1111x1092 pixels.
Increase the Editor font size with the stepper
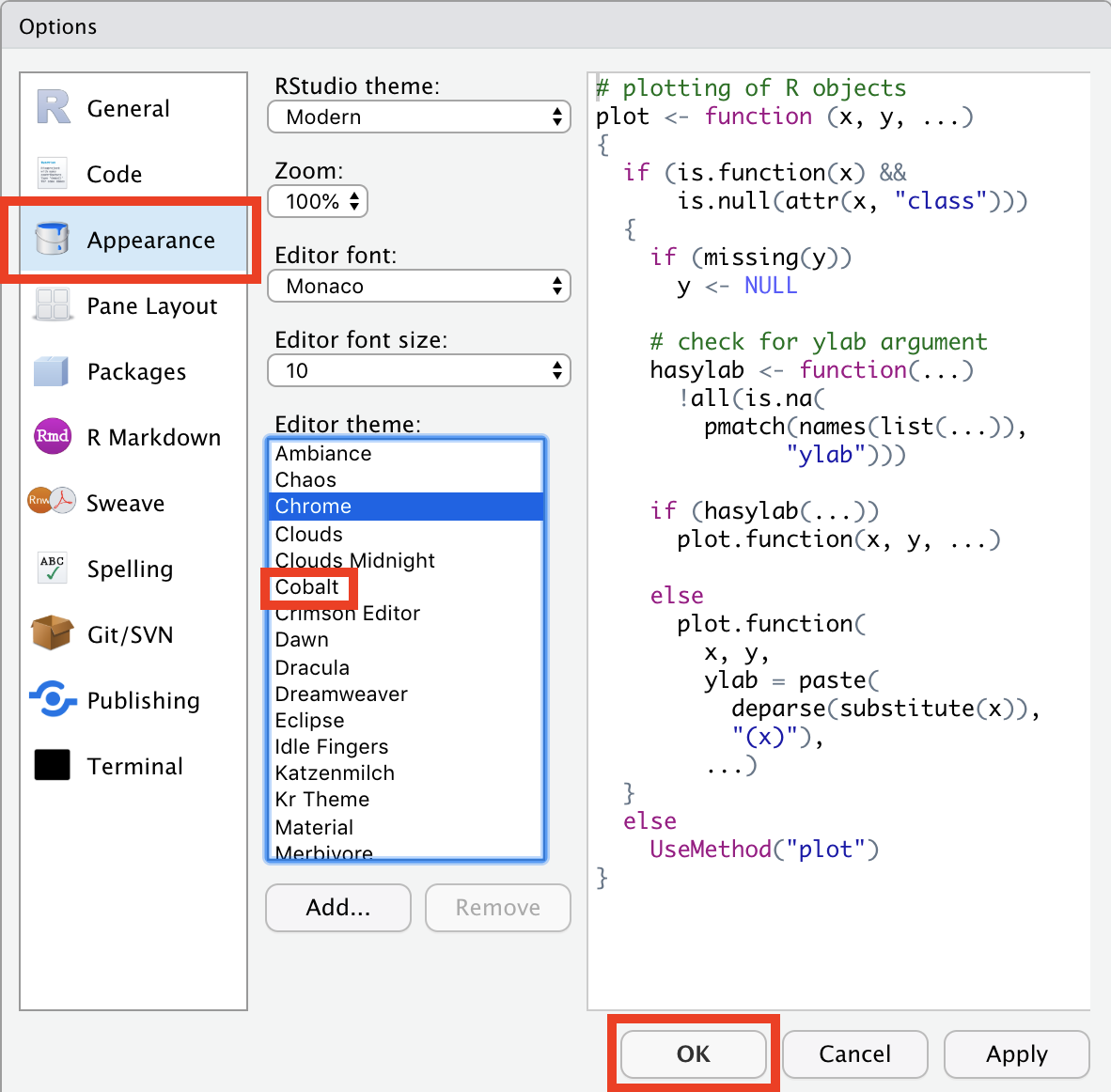click(x=558, y=365)
